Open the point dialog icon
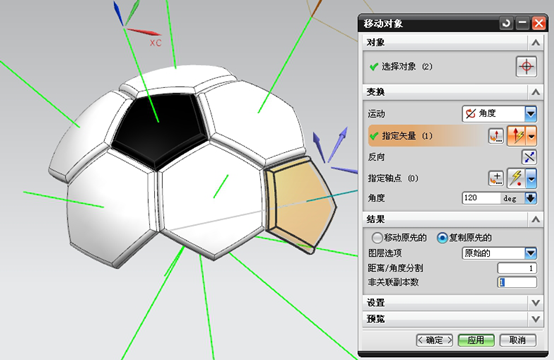The image size is (554, 360). click(x=496, y=178)
